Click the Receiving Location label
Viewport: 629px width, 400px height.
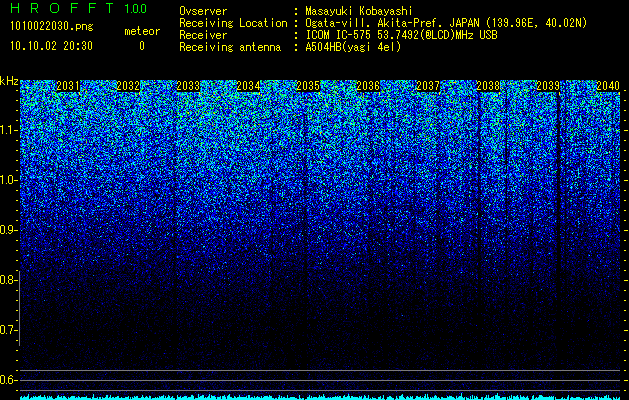(233, 23)
